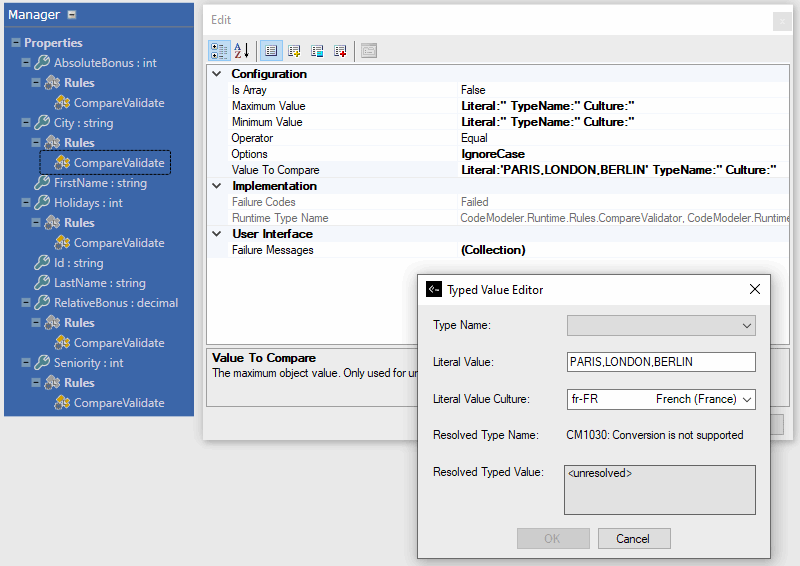Click the Categorized view toolbar icon
The image size is (800, 566).
coord(219,51)
